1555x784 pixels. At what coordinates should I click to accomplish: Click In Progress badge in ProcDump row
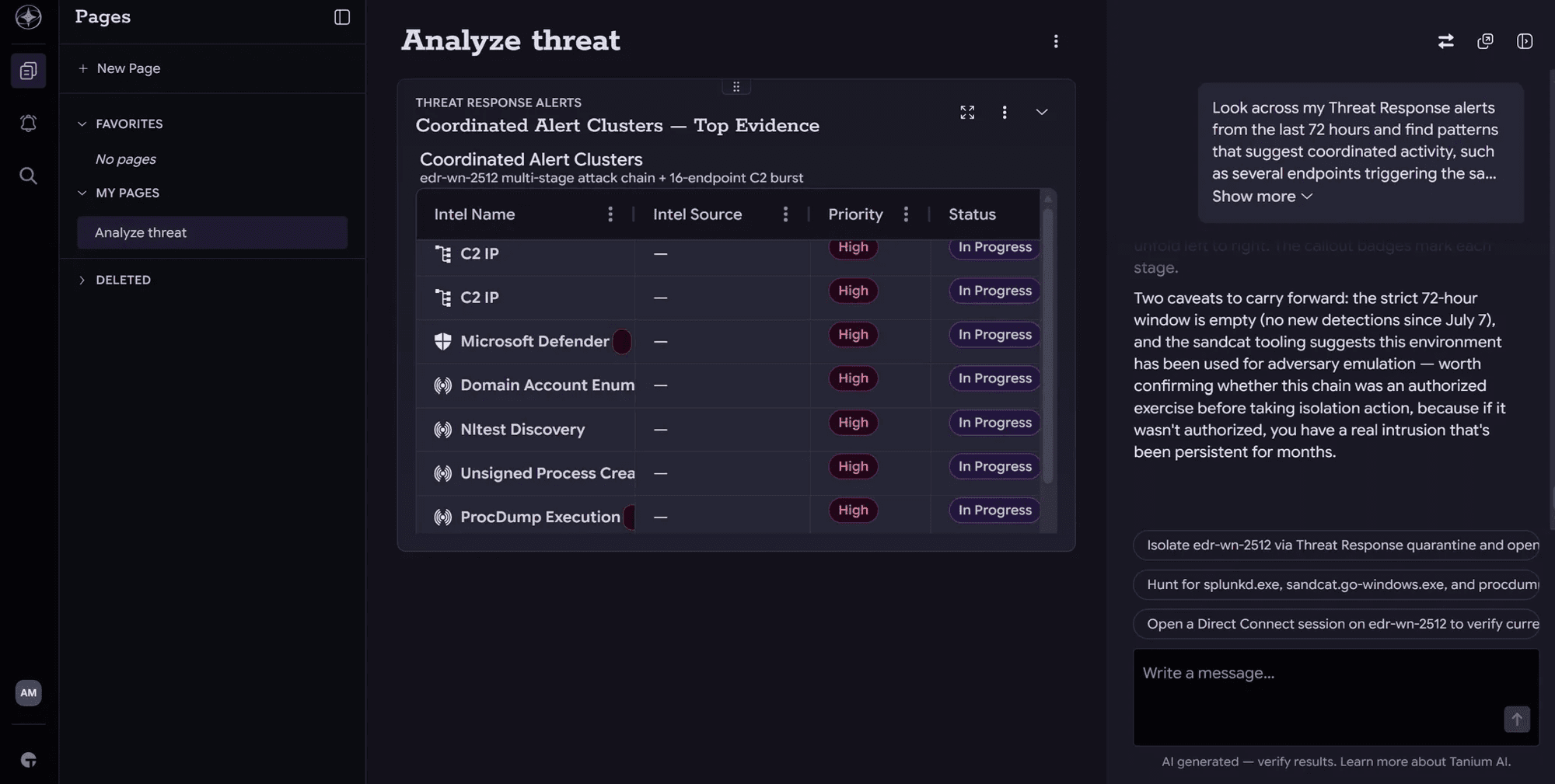click(994, 510)
